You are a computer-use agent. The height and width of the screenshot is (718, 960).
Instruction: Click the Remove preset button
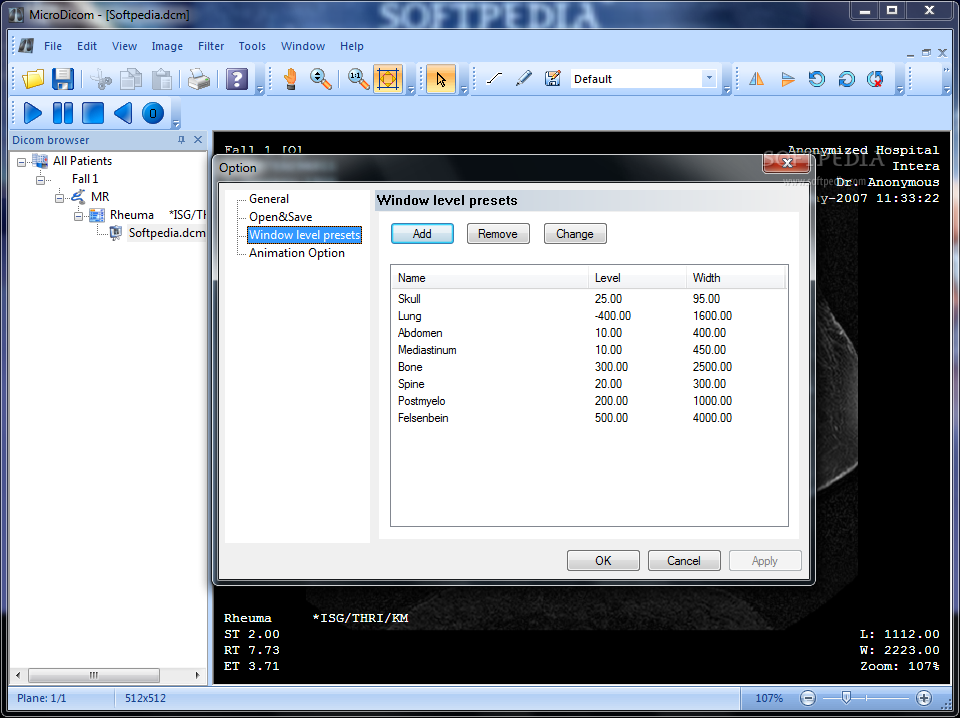click(498, 234)
